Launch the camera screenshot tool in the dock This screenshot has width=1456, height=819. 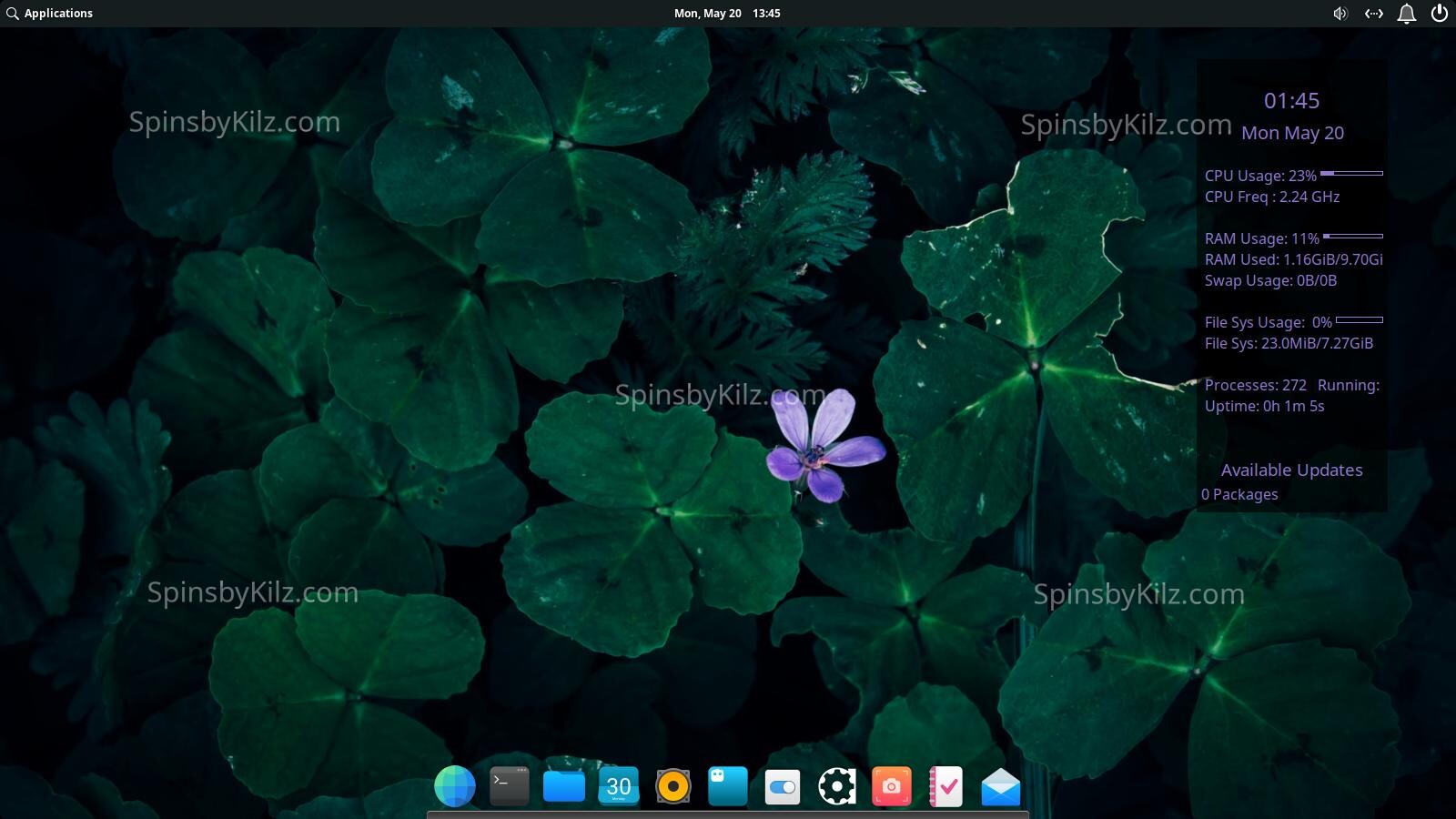(x=891, y=784)
